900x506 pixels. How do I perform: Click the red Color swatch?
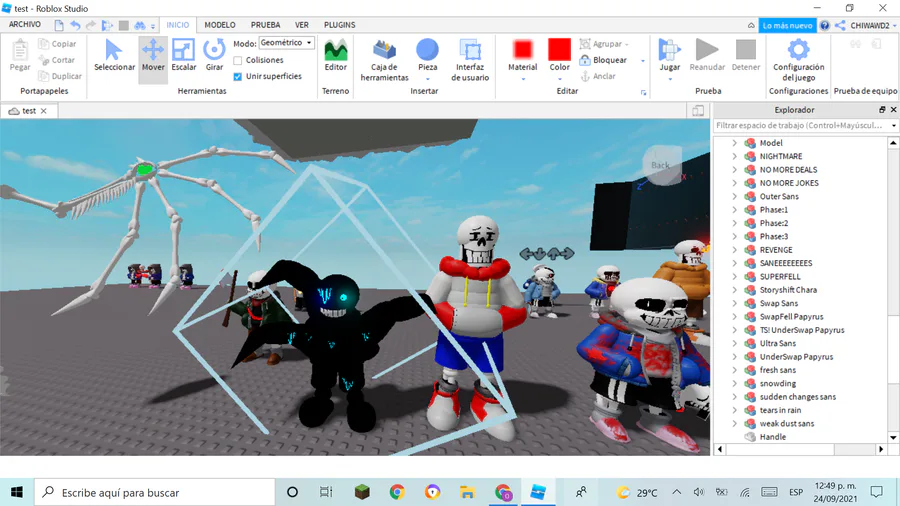pyautogui.click(x=560, y=50)
